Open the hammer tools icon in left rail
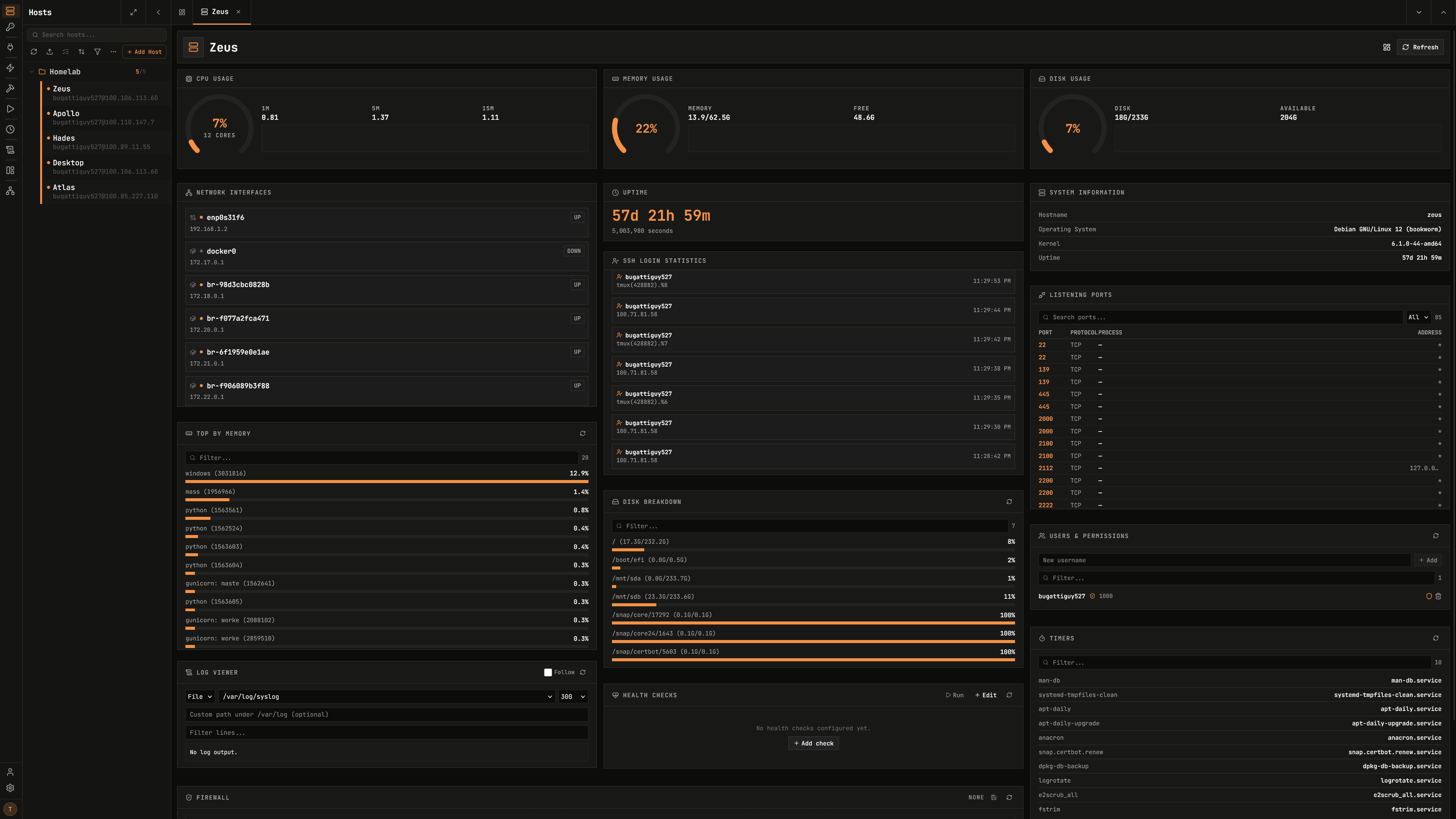Viewport: 1456px width, 819px height. [x=10, y=88]
